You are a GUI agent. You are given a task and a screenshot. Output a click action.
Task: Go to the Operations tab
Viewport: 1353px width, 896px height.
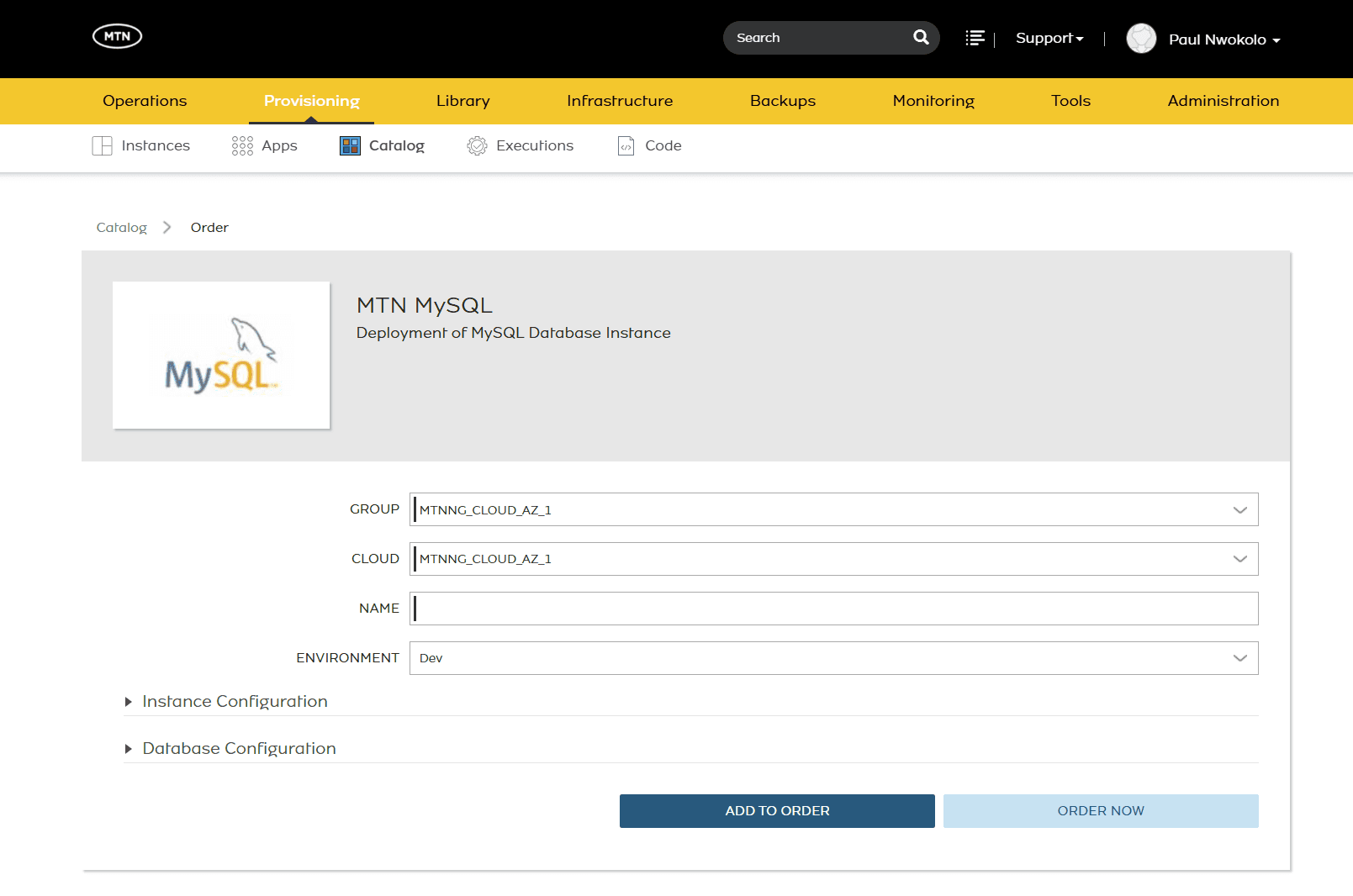pyautogui.click(x=145, y=101)
